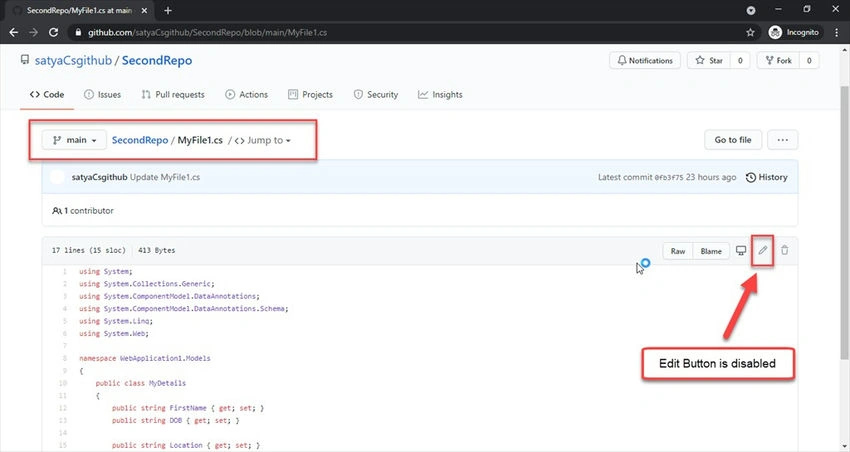Expand the main branch dropdown
Image resolution: width=850 pixels, height=452 pixels.
tap(74, 140)
